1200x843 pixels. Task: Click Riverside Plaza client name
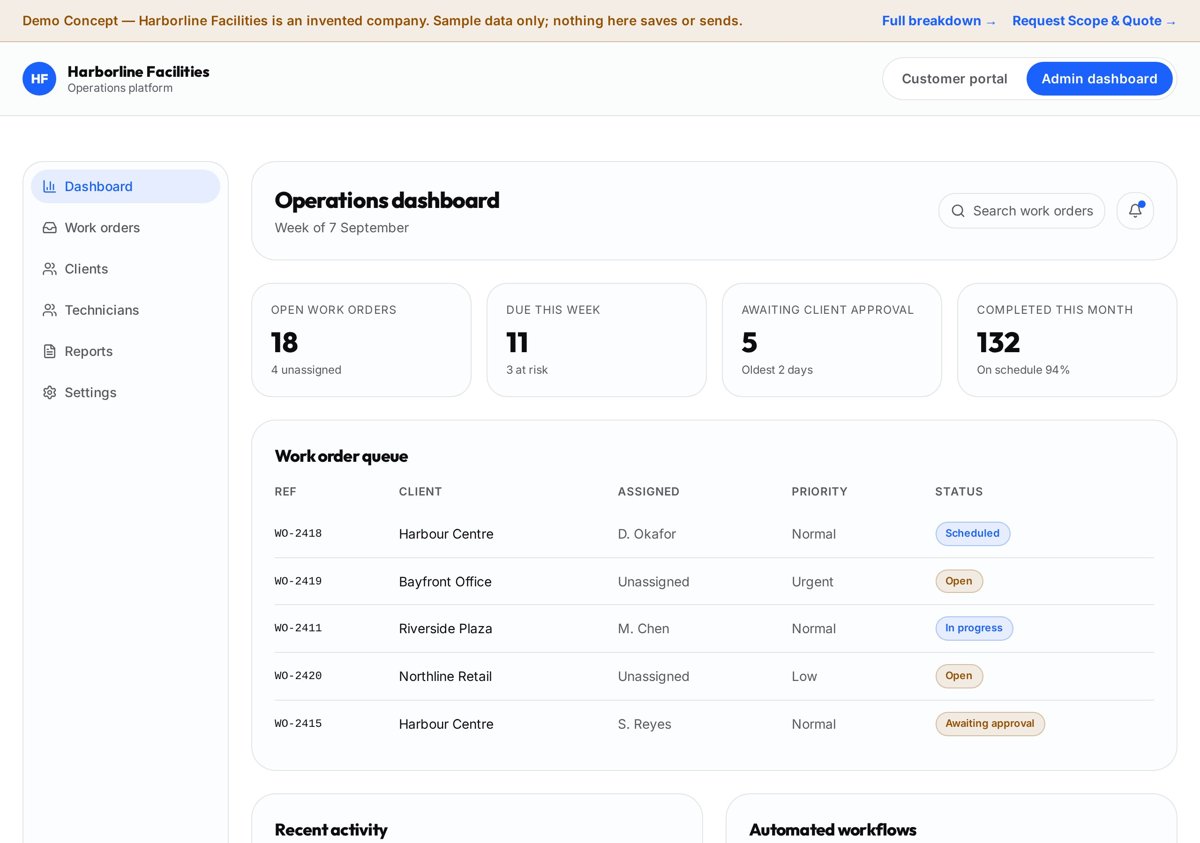[446, 629]
